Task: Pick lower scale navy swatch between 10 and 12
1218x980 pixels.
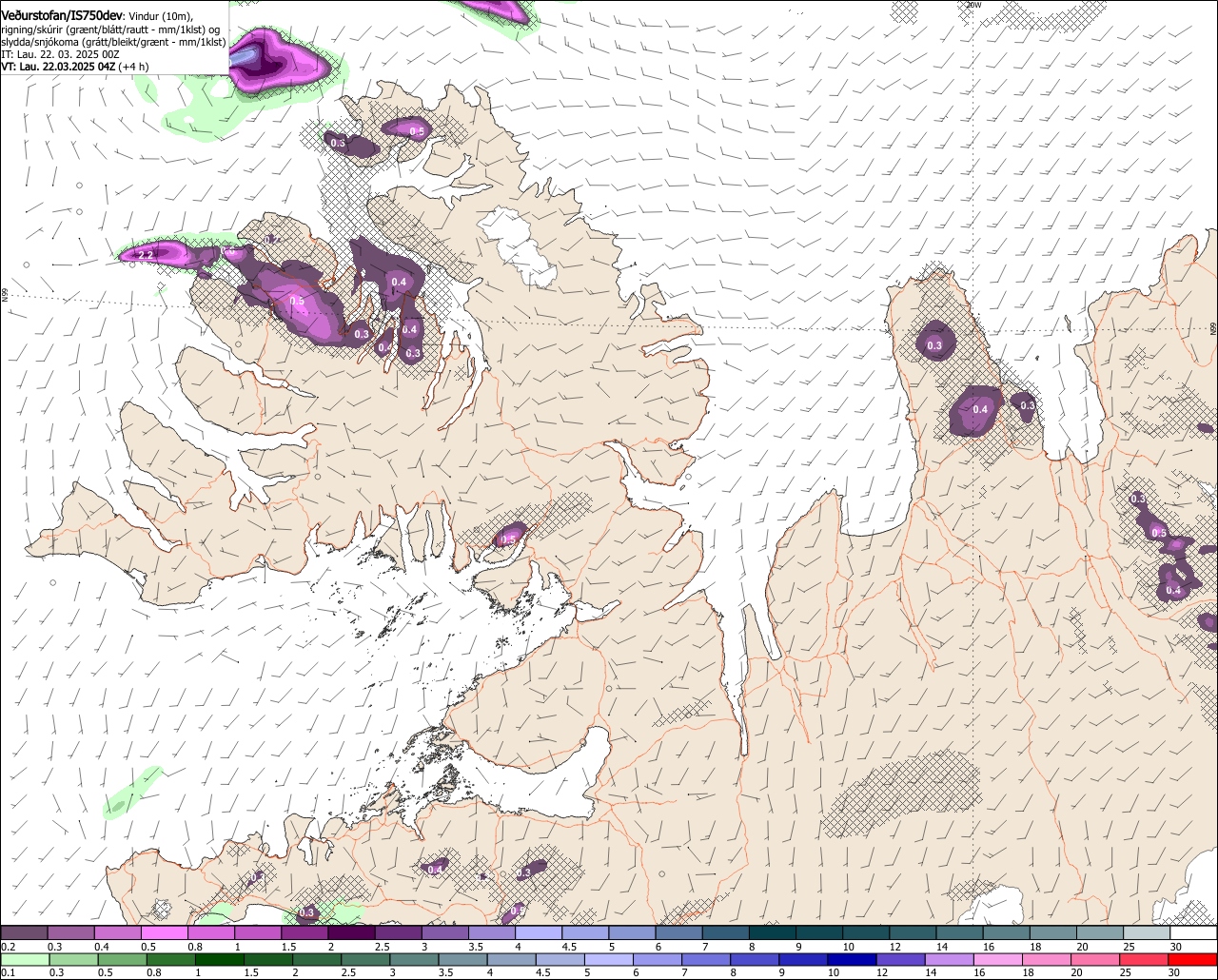Action: click(853, 959)
